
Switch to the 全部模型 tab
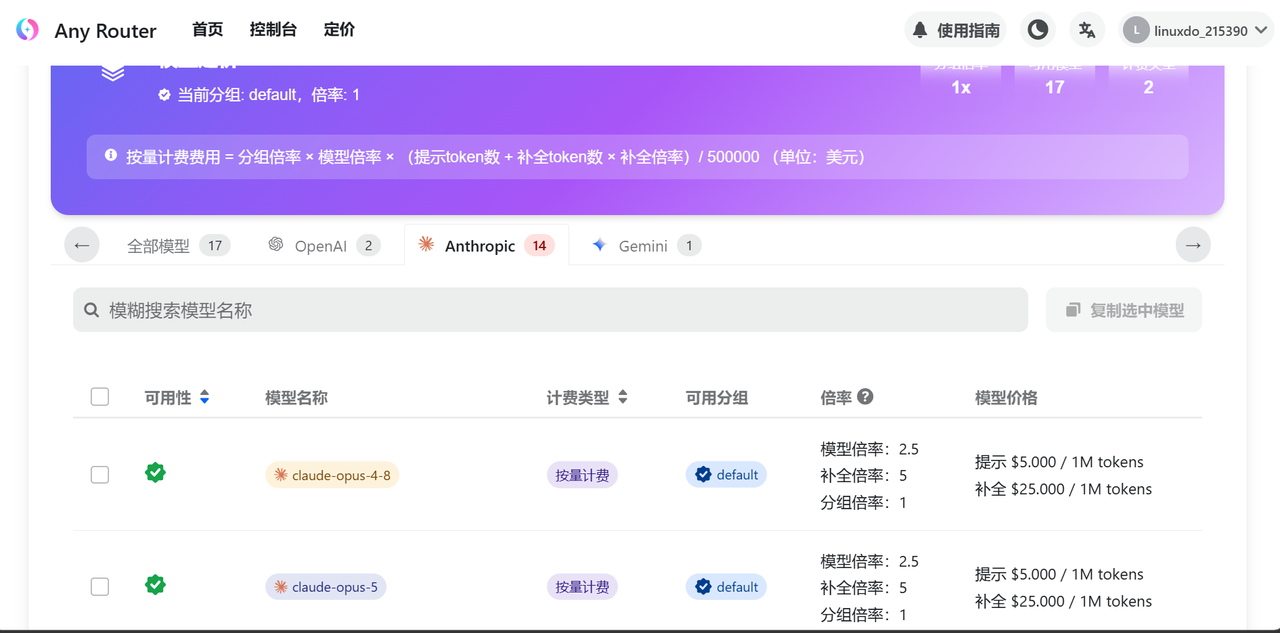click(178, 245)
